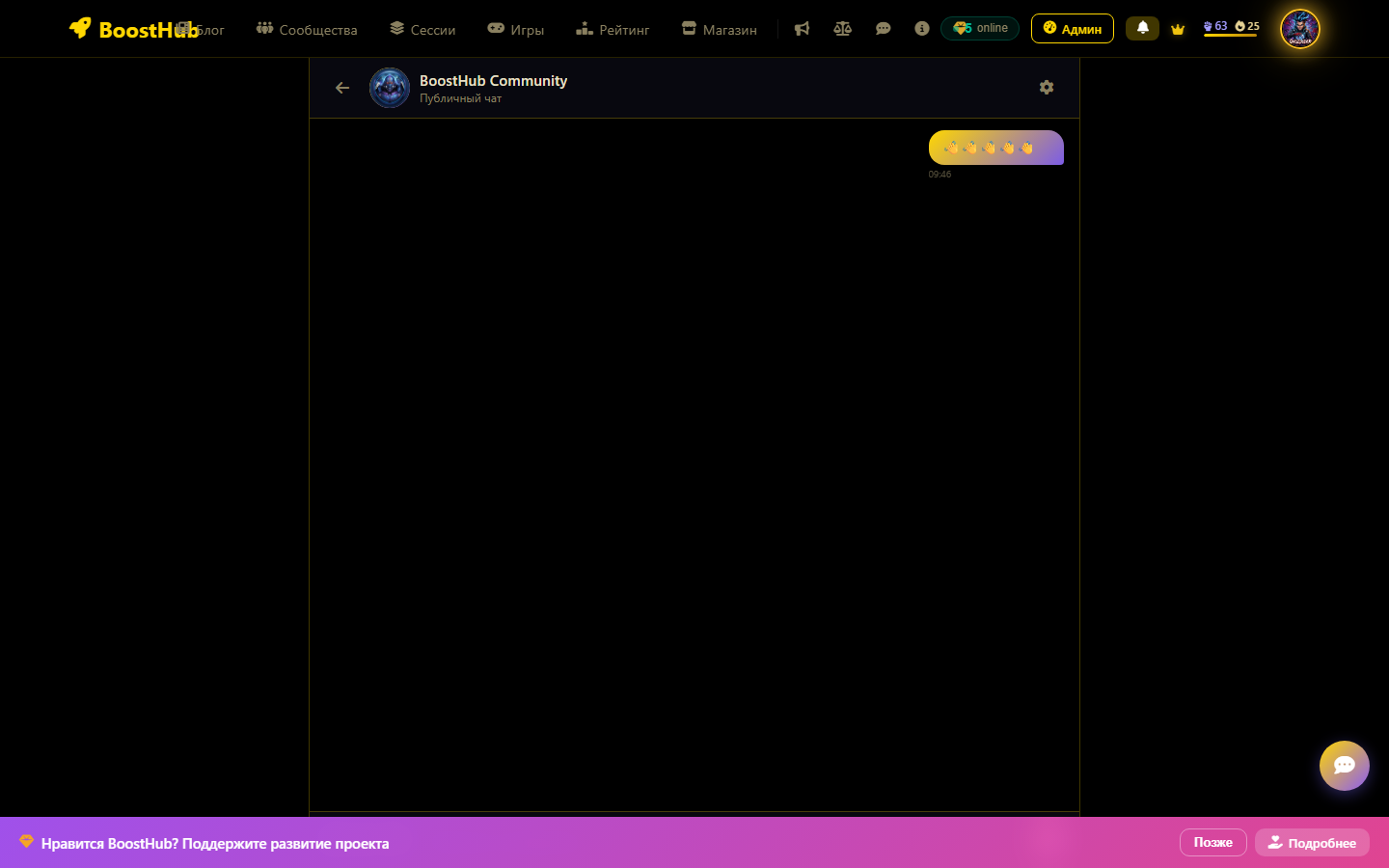The image size is (1389, 868).
Task: Click the balance scales icon
Action: coord(842,29)
